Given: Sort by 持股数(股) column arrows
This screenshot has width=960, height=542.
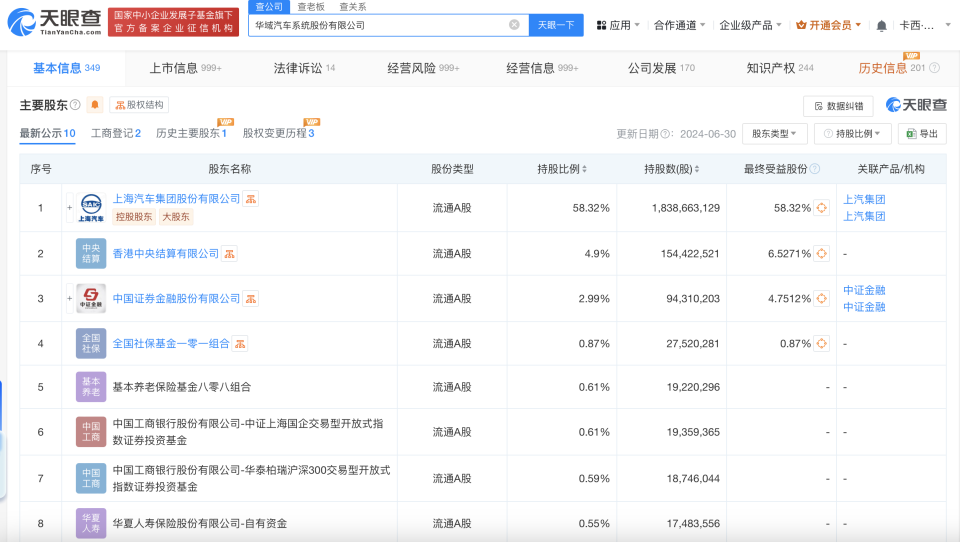Looking at the screenshot, I should [x=697, y=169].
